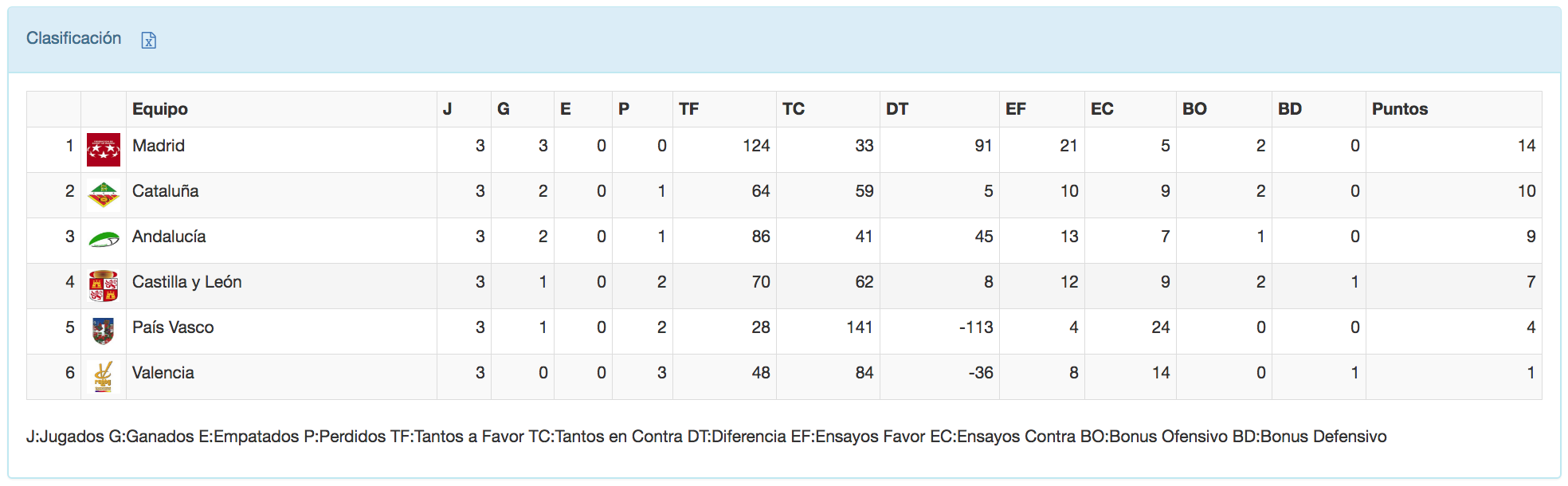The width and height of the screenshot is (1568, 486).
Task: Select the Cataluña team name
Action: coord(165,191)
